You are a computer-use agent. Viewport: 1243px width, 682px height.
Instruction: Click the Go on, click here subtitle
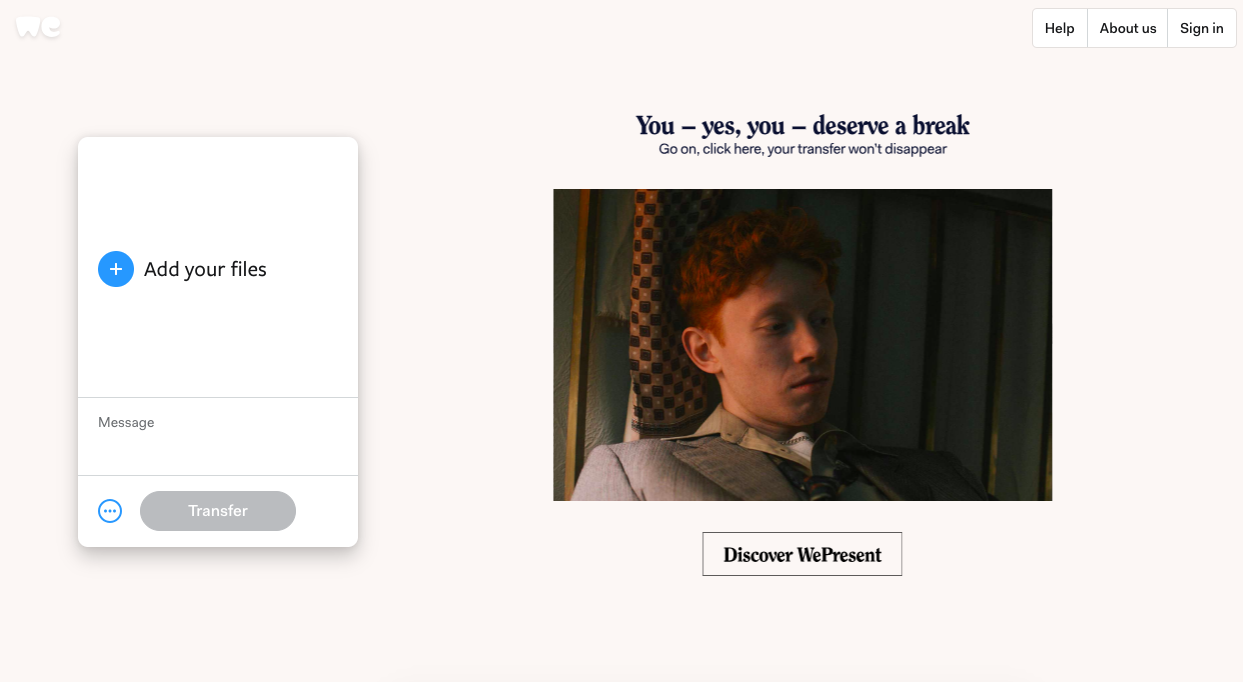802,149
